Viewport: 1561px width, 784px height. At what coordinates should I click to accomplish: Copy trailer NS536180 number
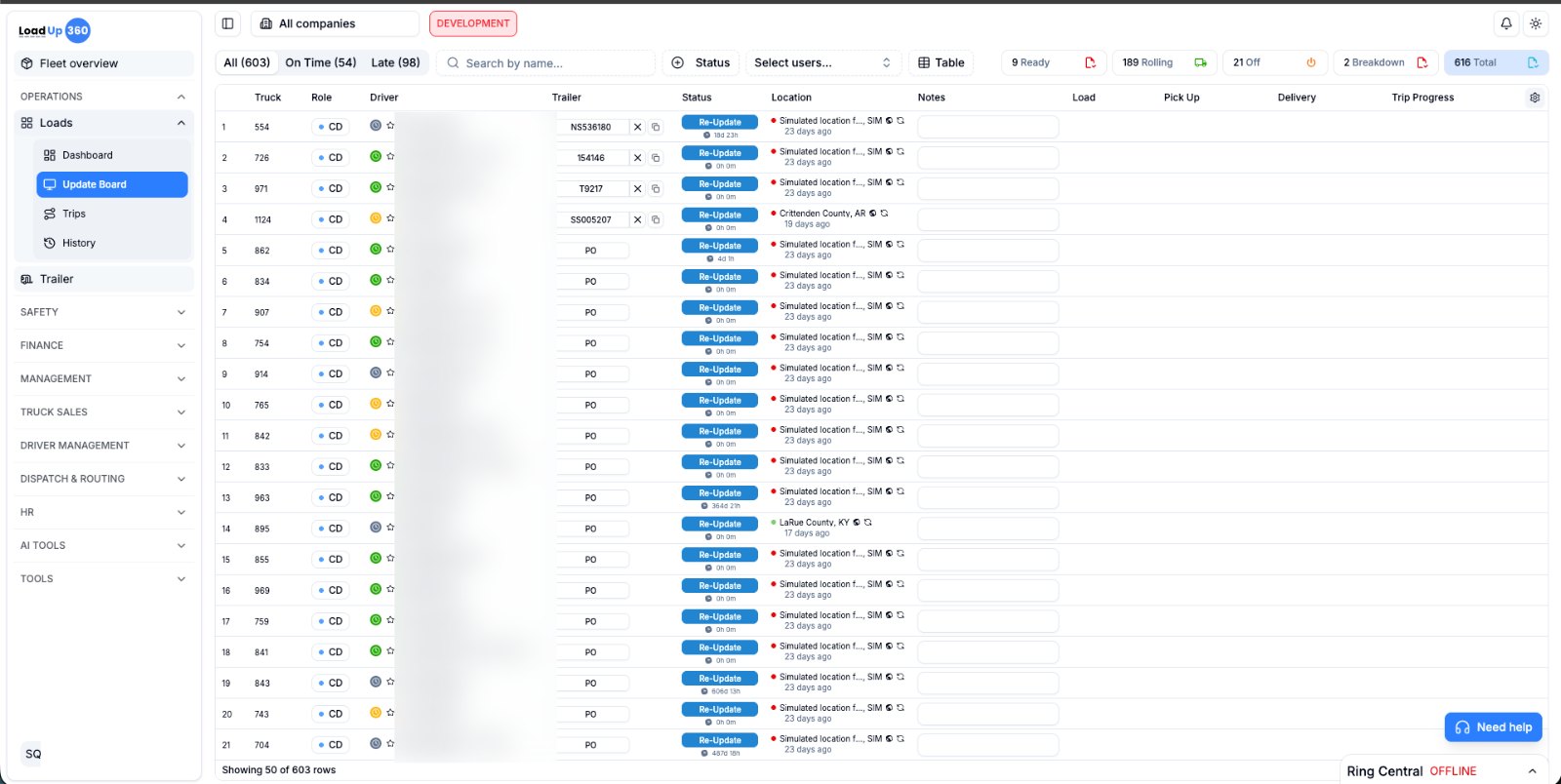coord(656,127)
